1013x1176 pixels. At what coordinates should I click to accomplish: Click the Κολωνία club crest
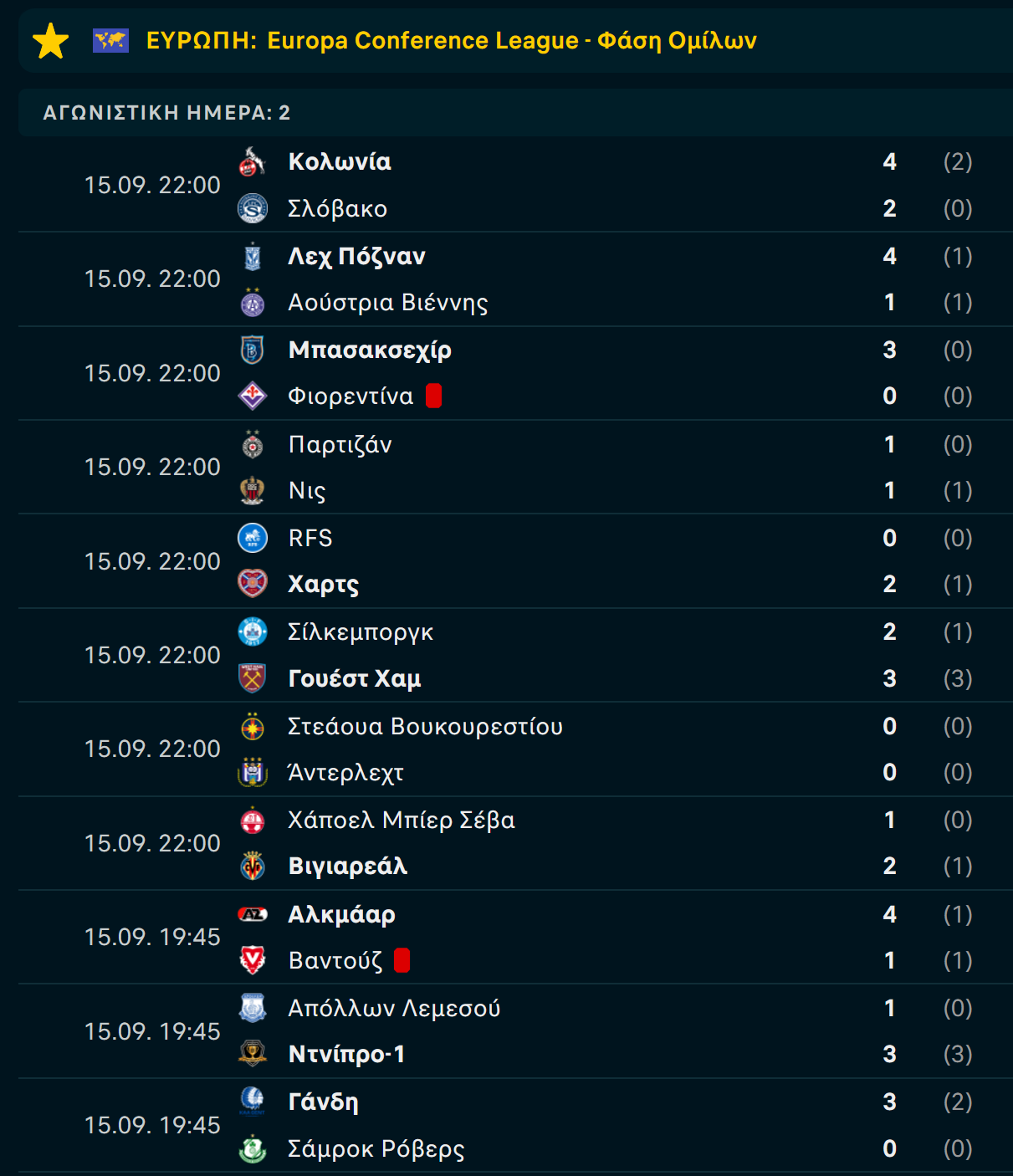[252, 161]
